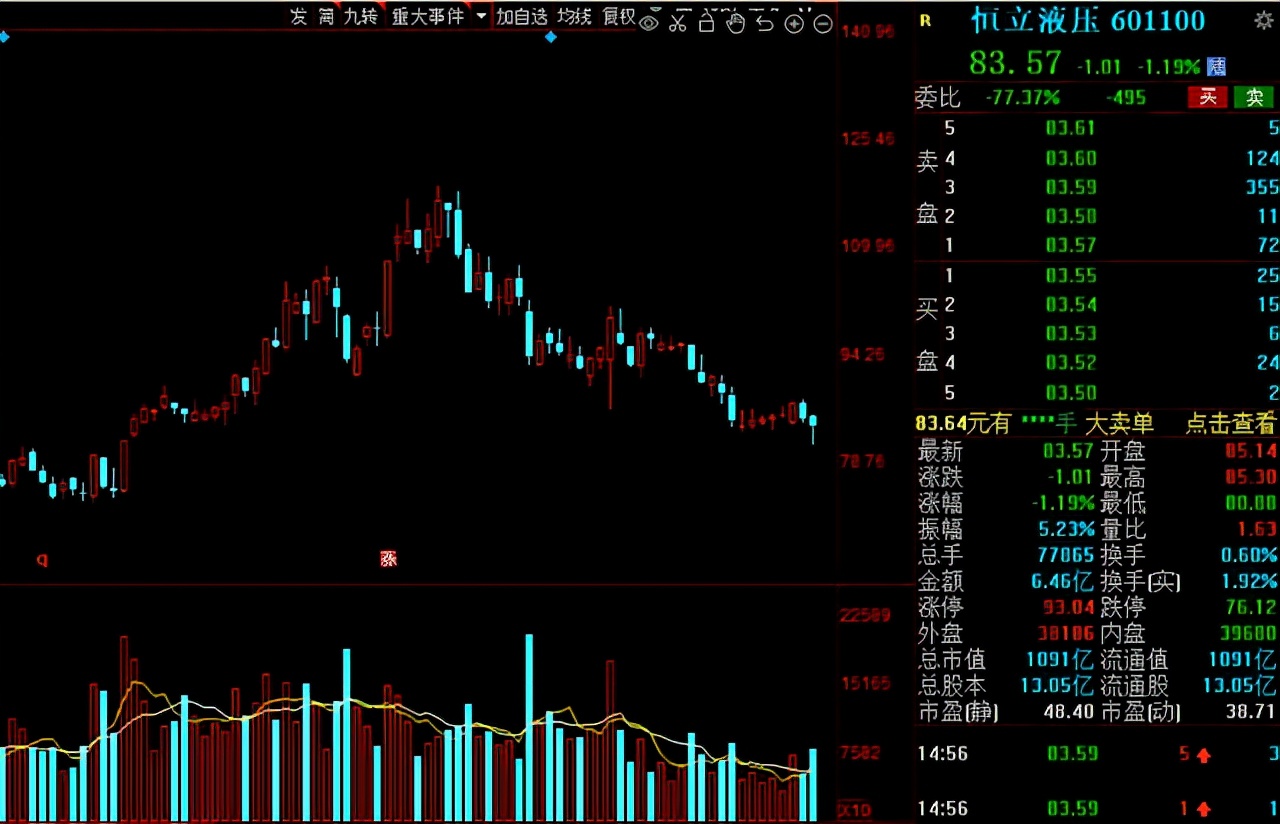Click 加自选 to add to watchlist
Image resolution: width=1280 pixels, height=824 pixels.
click(522, 17)
